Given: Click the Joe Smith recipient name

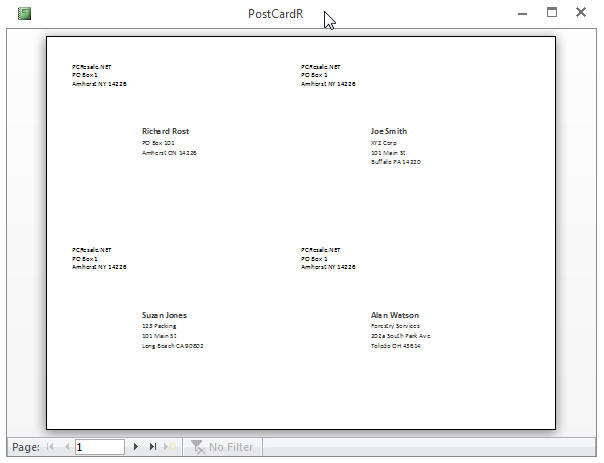Looking at the screenshot, I should point(388,131).
